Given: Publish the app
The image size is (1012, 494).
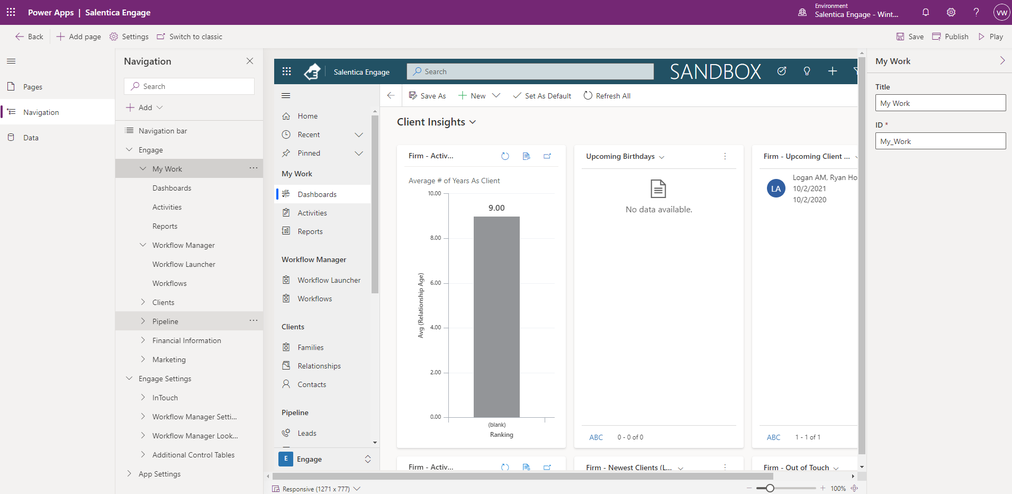Looking at the screenshot, I should coord(950,37).
